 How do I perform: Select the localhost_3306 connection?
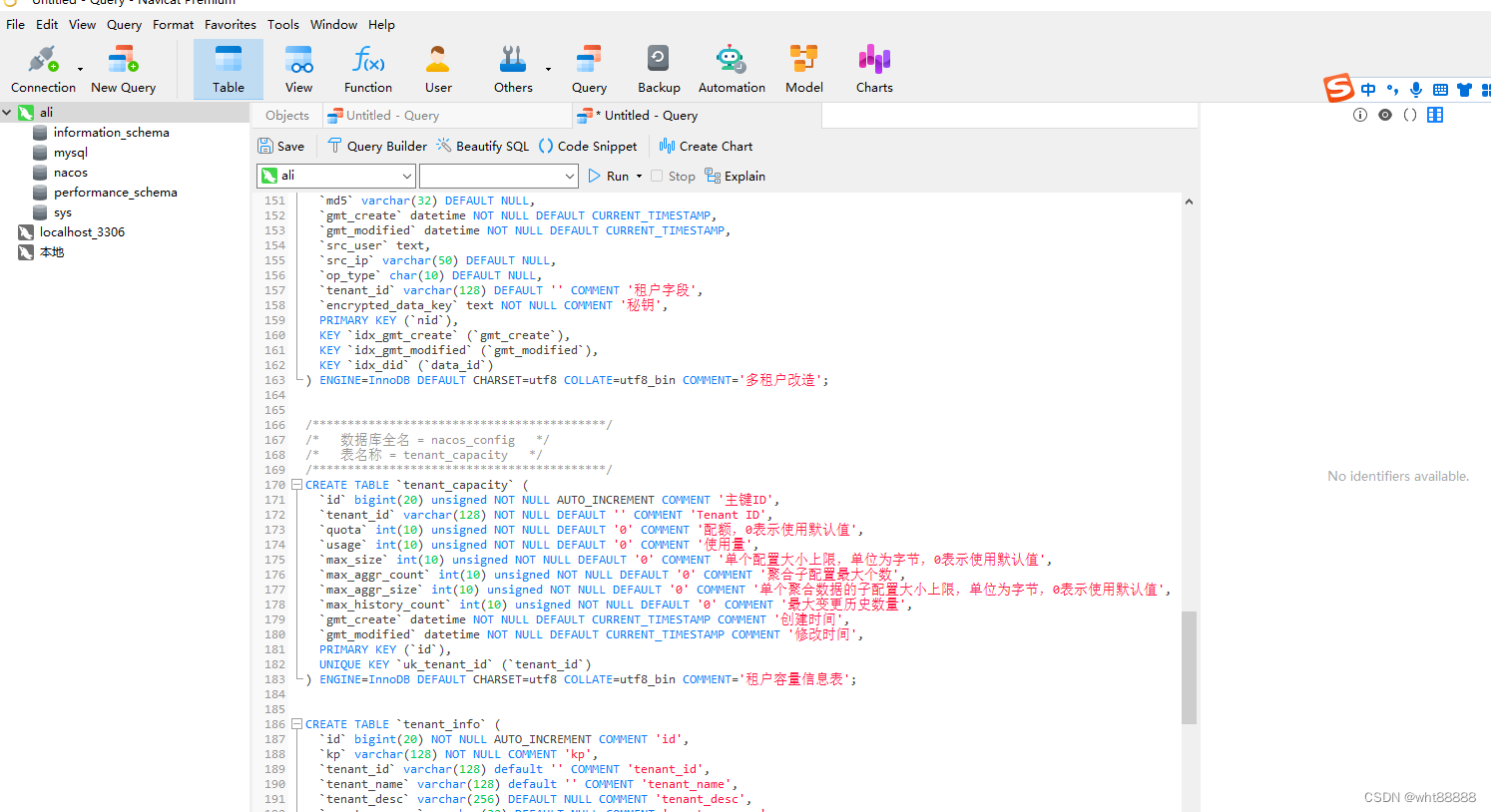point(82,232)
